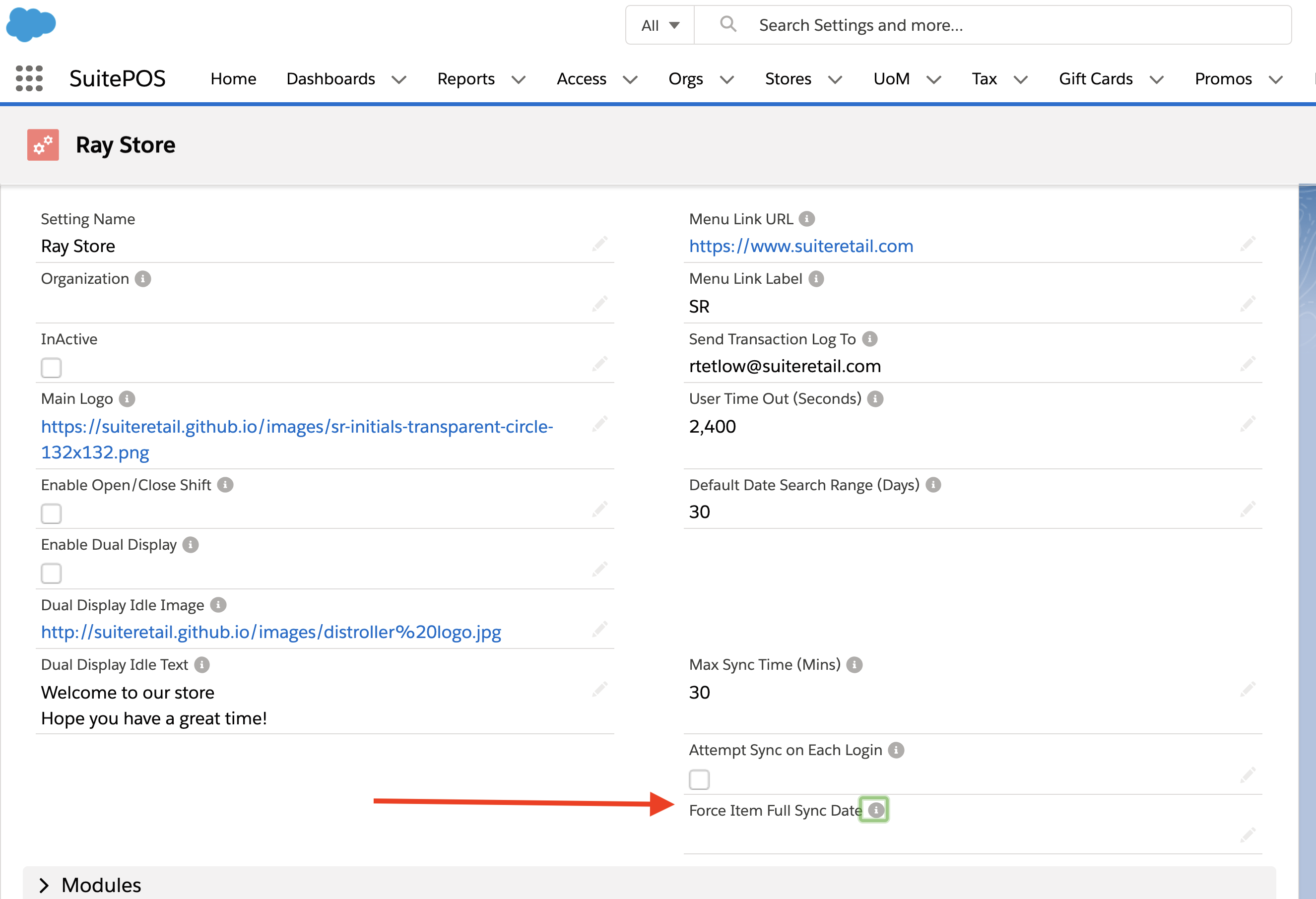Click info icon beside Organization label
Image resolution: width=1316 pixels, height=899 pixels.
[143, 279]
